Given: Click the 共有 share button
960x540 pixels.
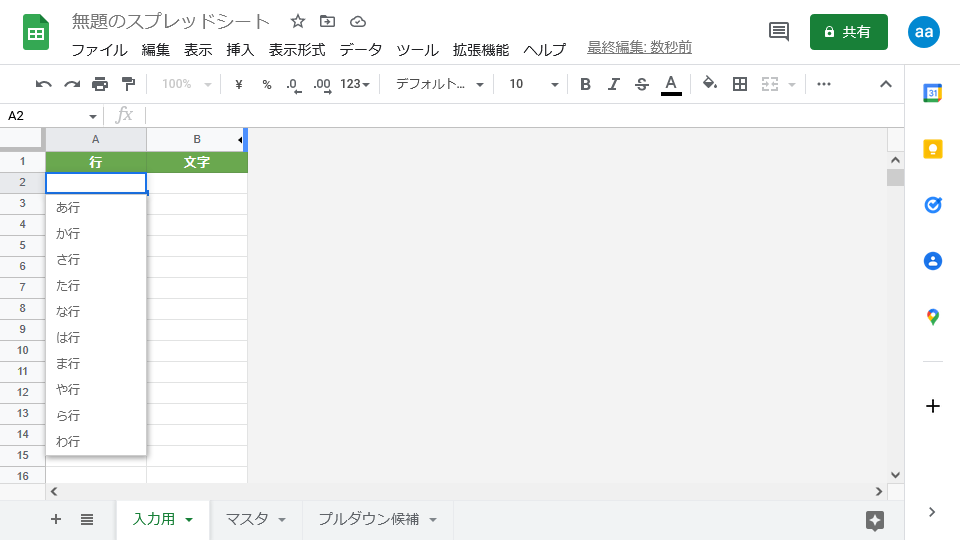Looking at the screenshot, I should click(849, 32).
